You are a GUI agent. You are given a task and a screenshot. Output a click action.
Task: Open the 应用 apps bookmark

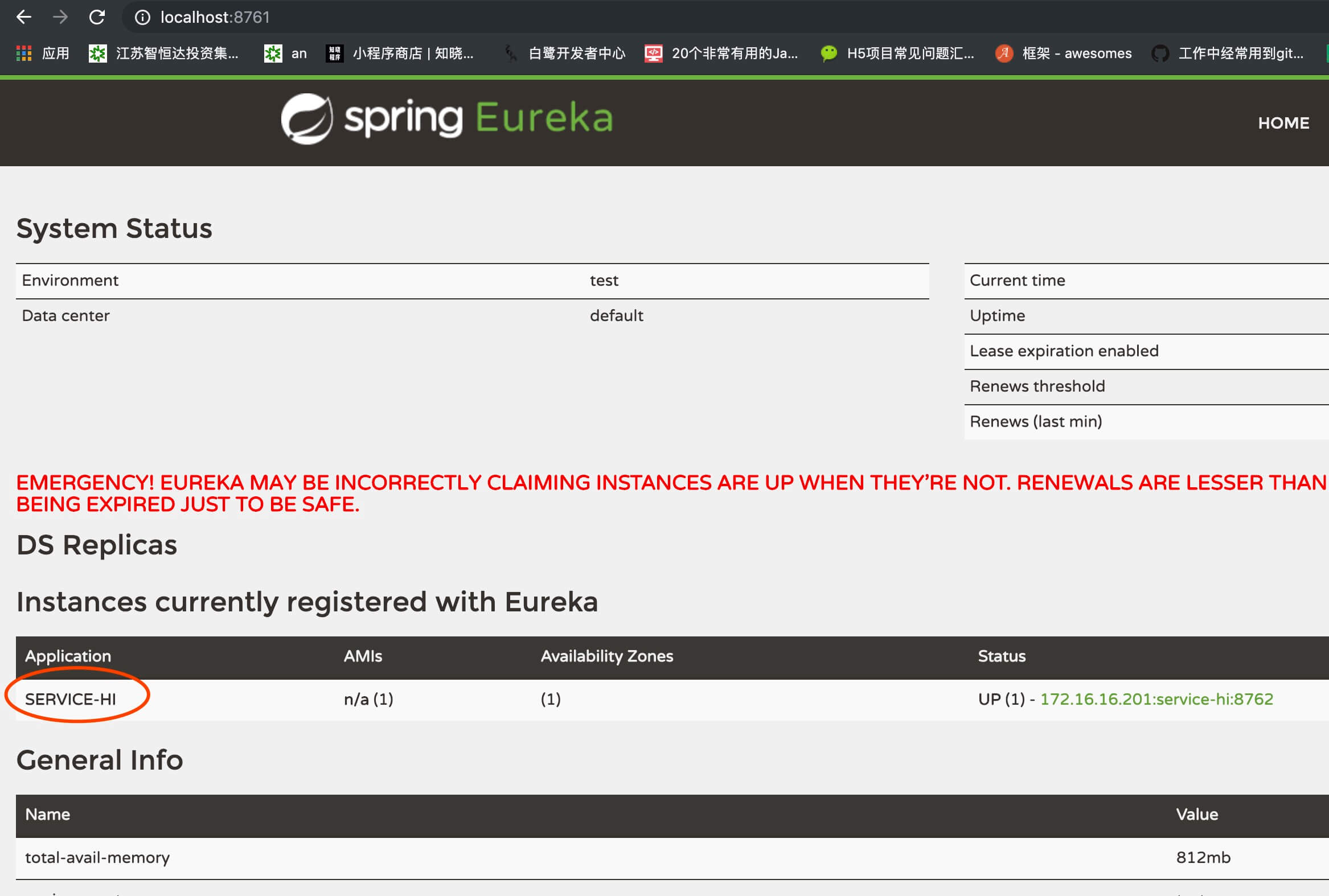43,53
